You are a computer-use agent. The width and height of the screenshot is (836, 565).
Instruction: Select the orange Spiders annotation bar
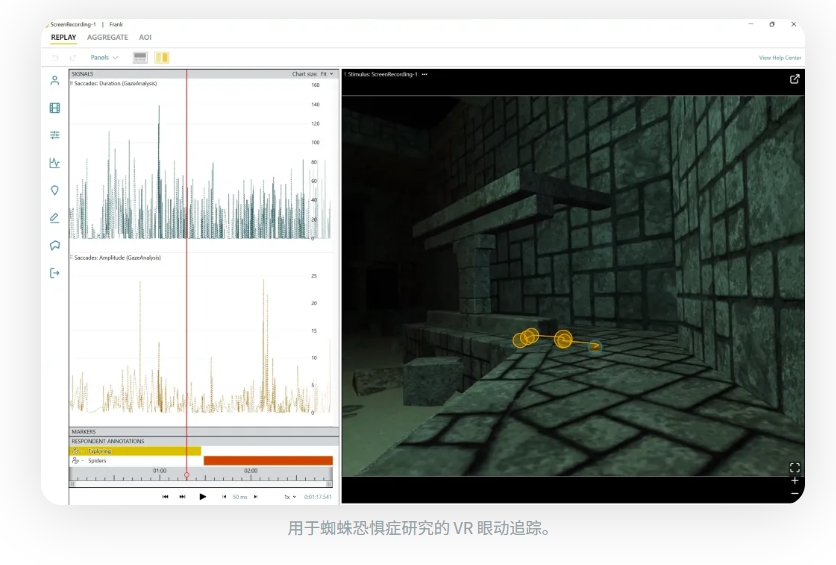click(x=268, y=461)
